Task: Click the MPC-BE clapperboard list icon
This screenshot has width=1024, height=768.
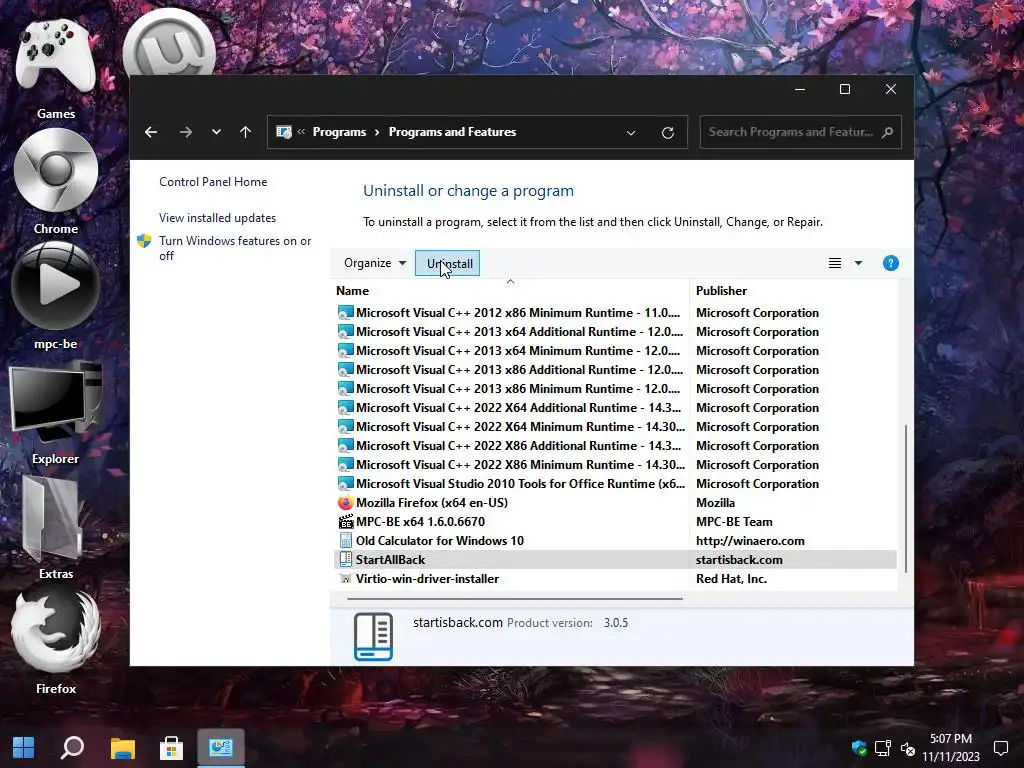Action: pos(345,522)
